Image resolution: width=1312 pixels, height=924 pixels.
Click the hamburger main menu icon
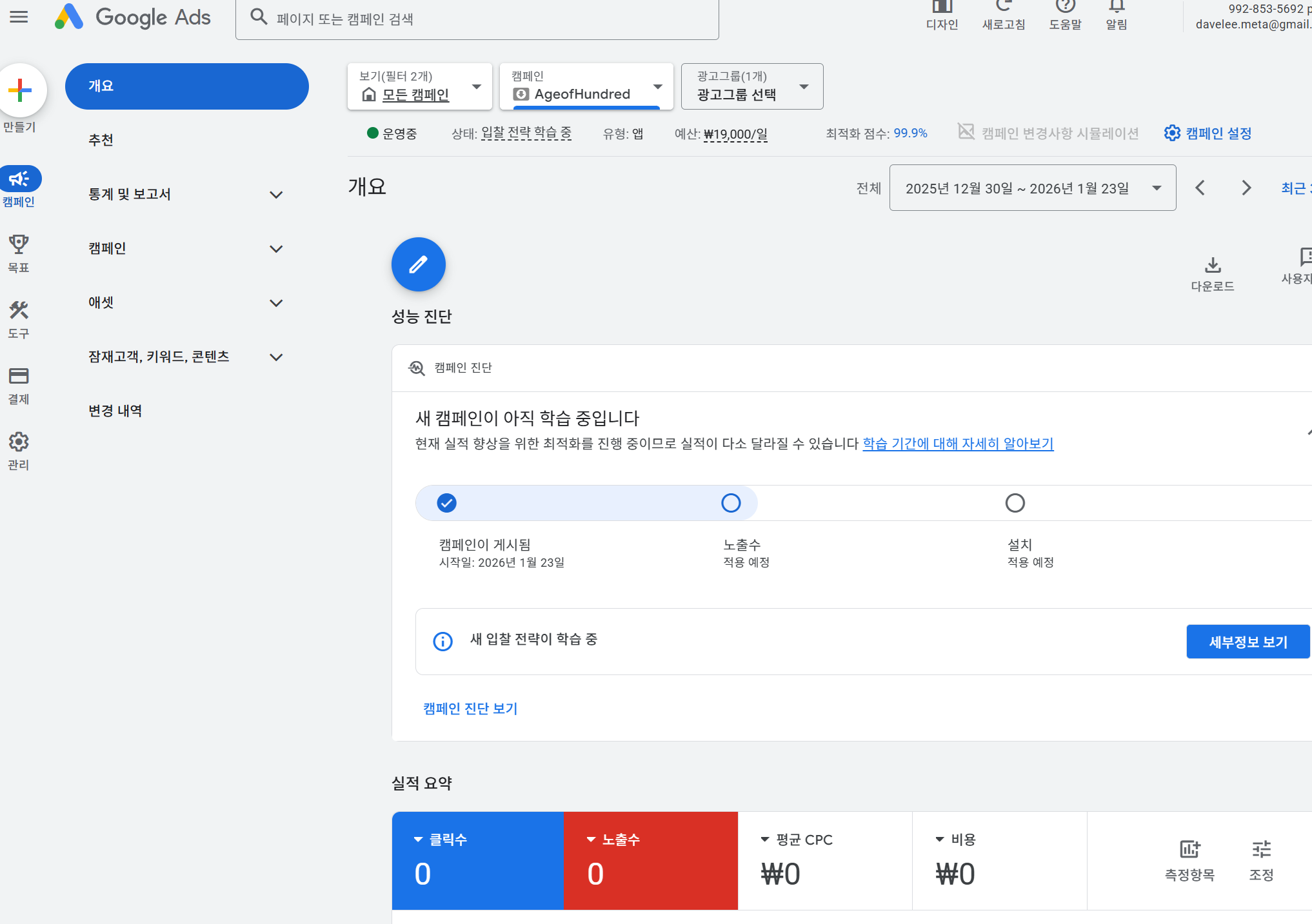click(x=19, y=17)
